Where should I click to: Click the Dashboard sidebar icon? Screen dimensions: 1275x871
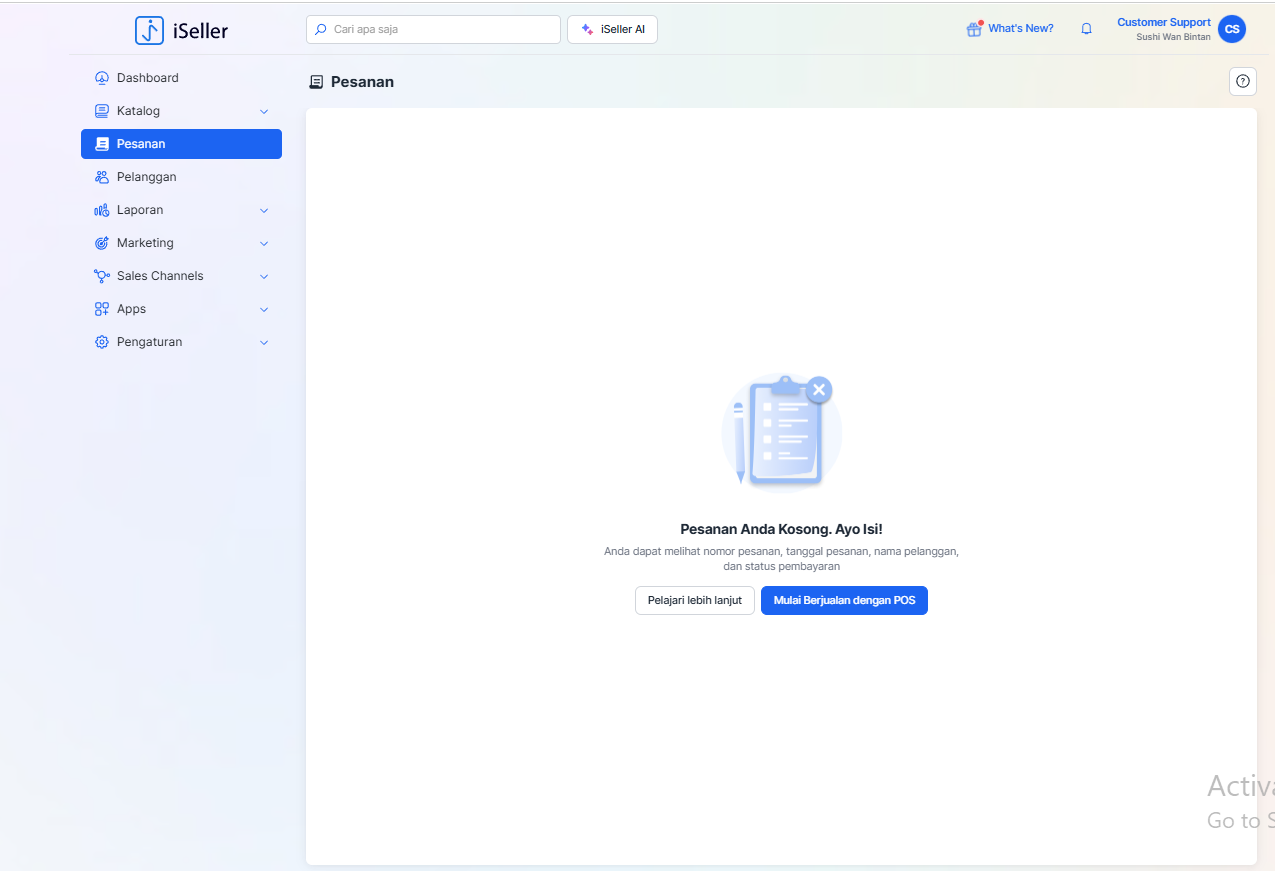point(101,78)
